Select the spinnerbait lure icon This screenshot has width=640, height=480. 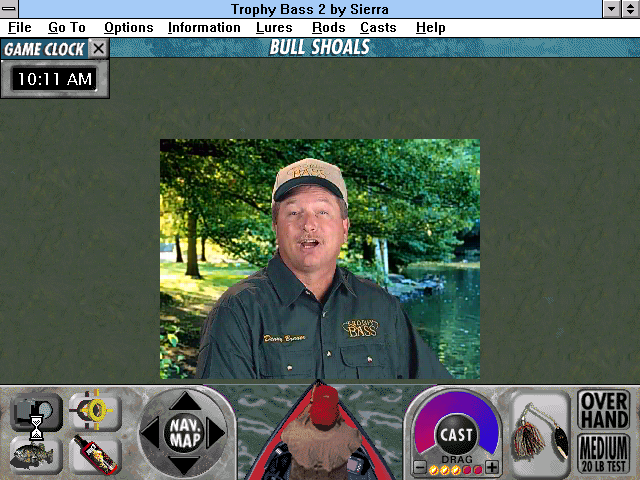tap(540, 434)
